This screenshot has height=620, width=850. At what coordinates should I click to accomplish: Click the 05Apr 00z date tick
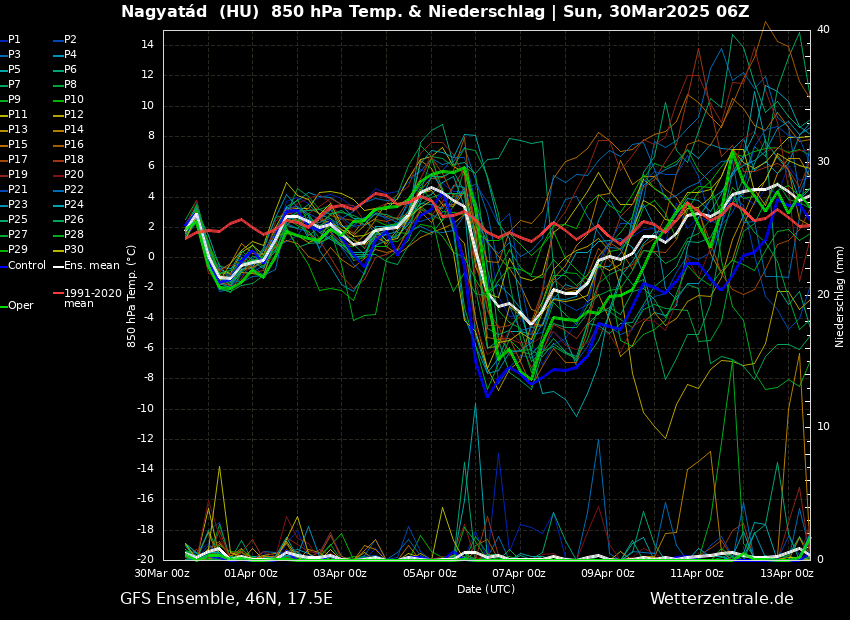(x=430, y=574)
